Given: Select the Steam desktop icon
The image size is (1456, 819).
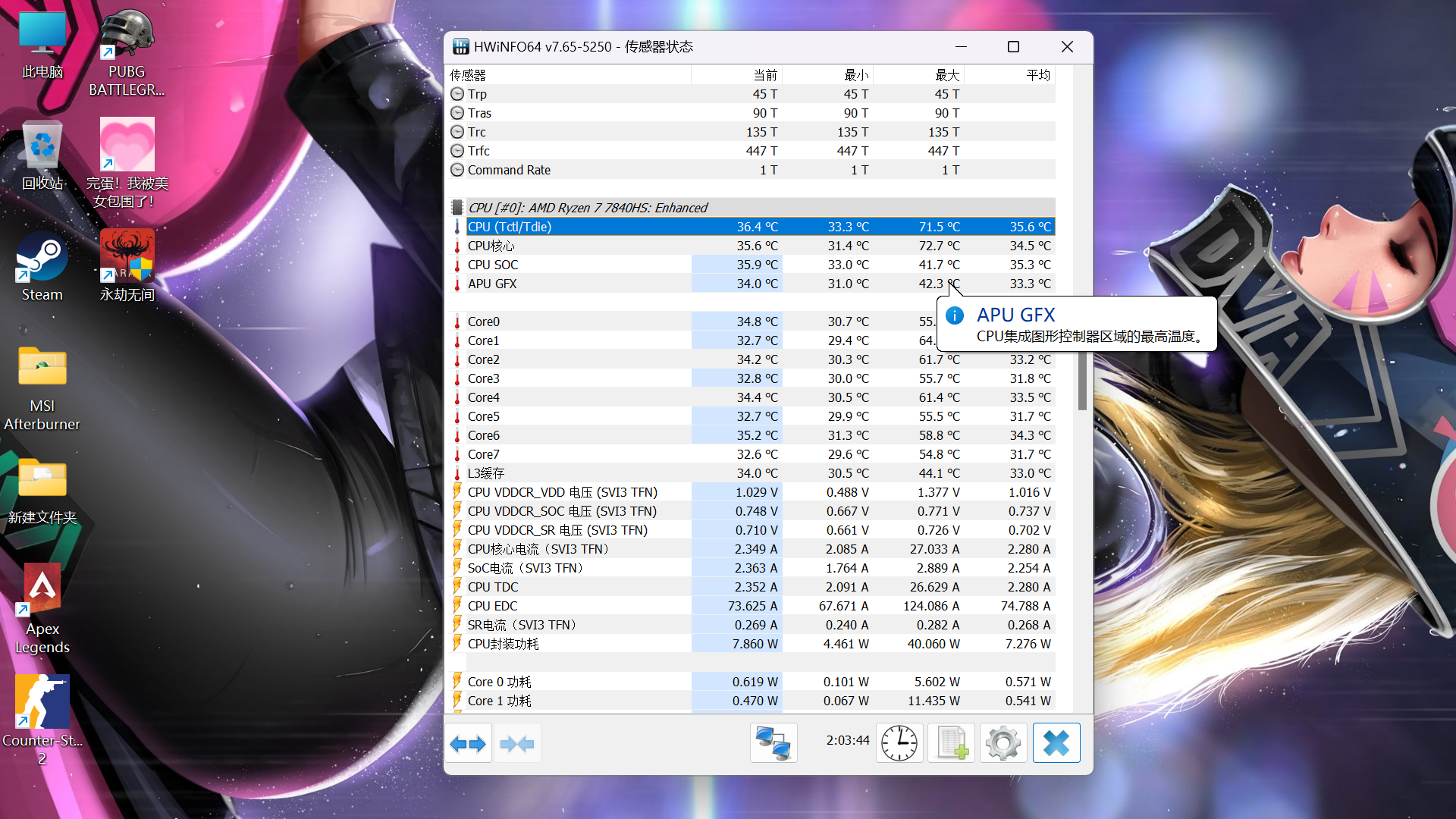Looking at the screenshot, I should [x=42, y=267].
